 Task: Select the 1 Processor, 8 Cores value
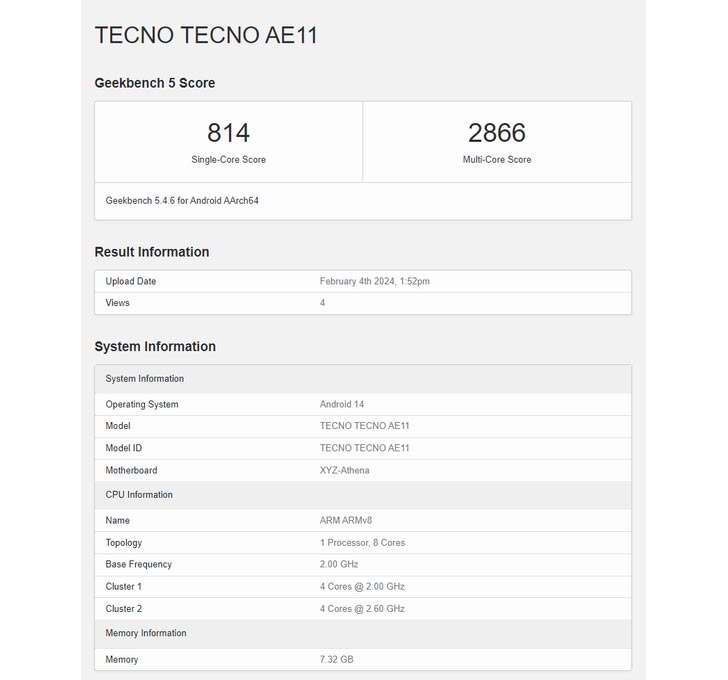[x=362, y=543]
